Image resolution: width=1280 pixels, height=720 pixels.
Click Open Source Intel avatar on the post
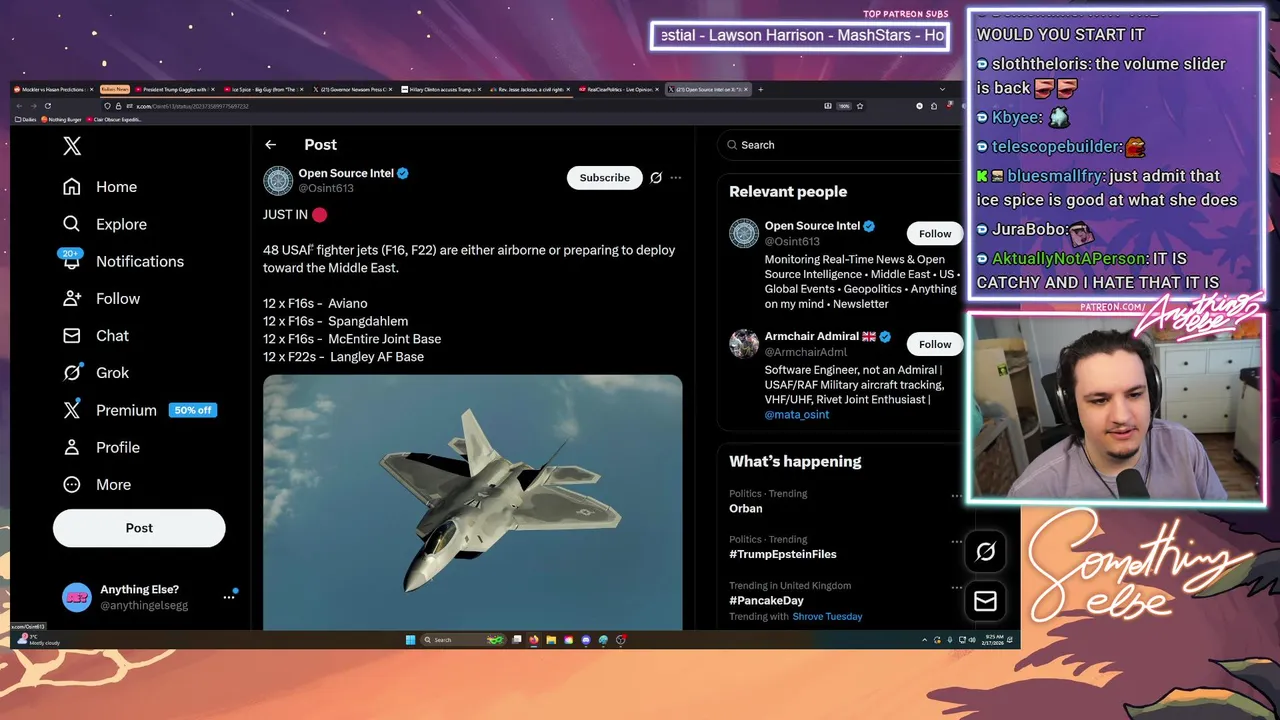point(278,180)
